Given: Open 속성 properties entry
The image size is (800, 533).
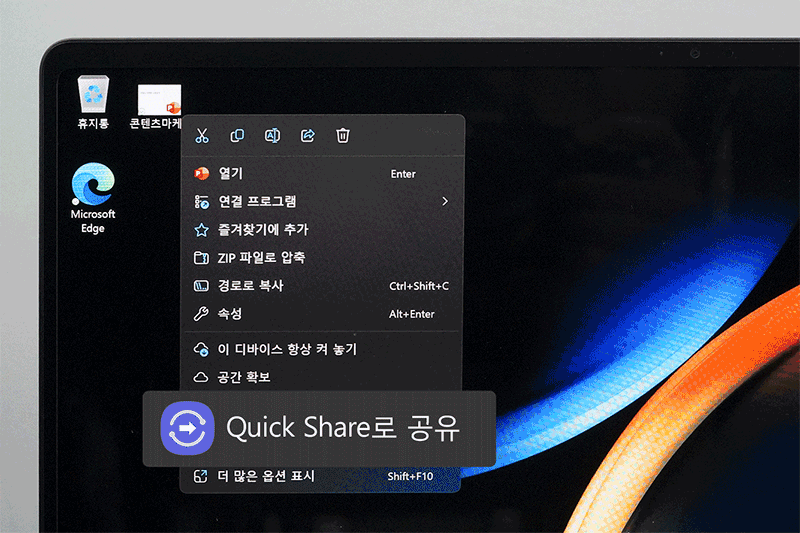Looking at the screenshot, I should tap(322, 314).
